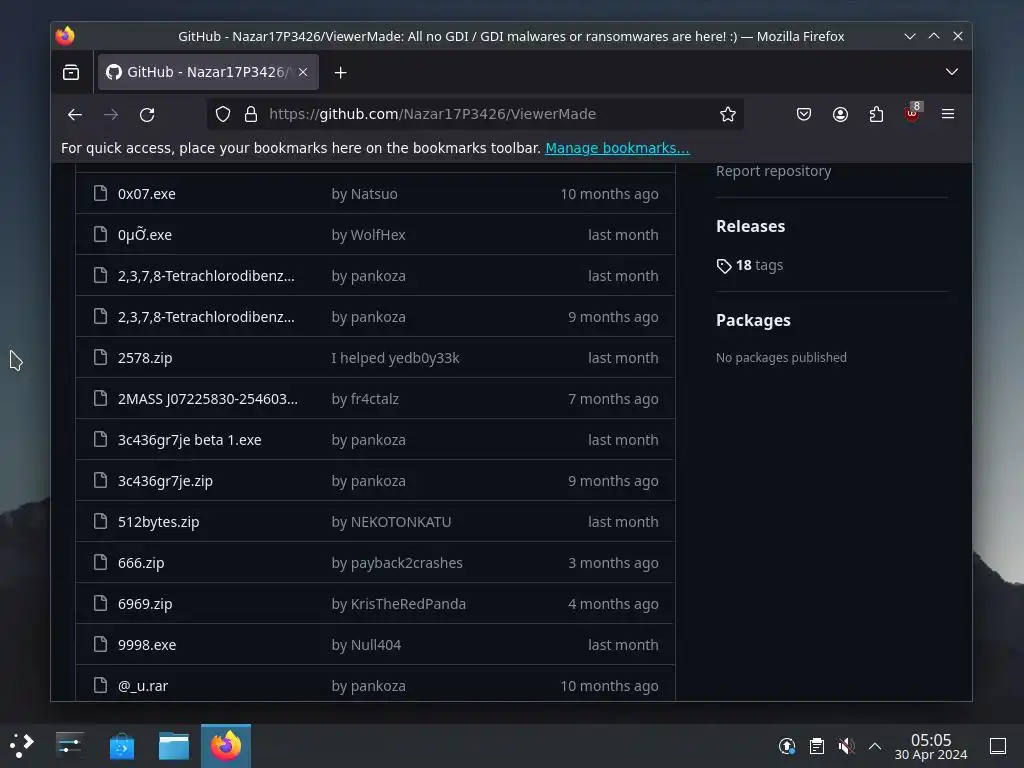Click file icon beside 2578.zip

point(100,357)
